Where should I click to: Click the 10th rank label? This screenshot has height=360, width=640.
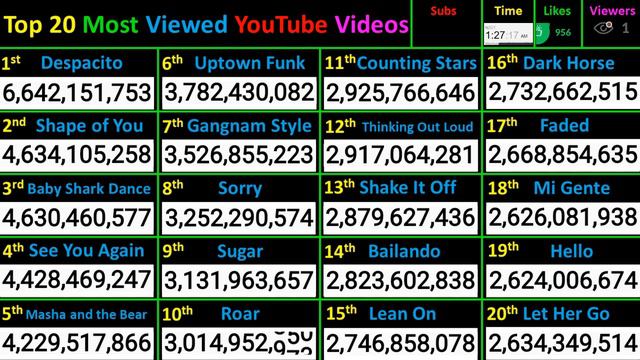[177, 313]
